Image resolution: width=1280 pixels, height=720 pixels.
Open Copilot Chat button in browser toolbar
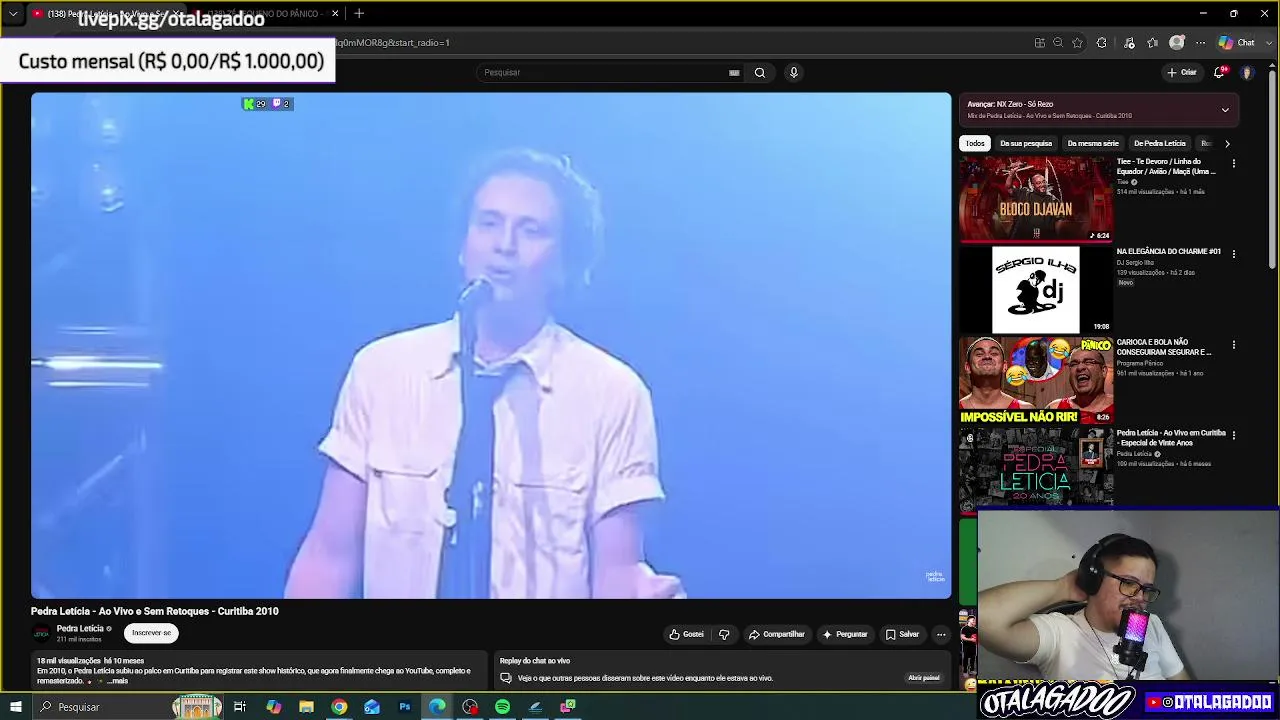click(x=1237, y=43)
